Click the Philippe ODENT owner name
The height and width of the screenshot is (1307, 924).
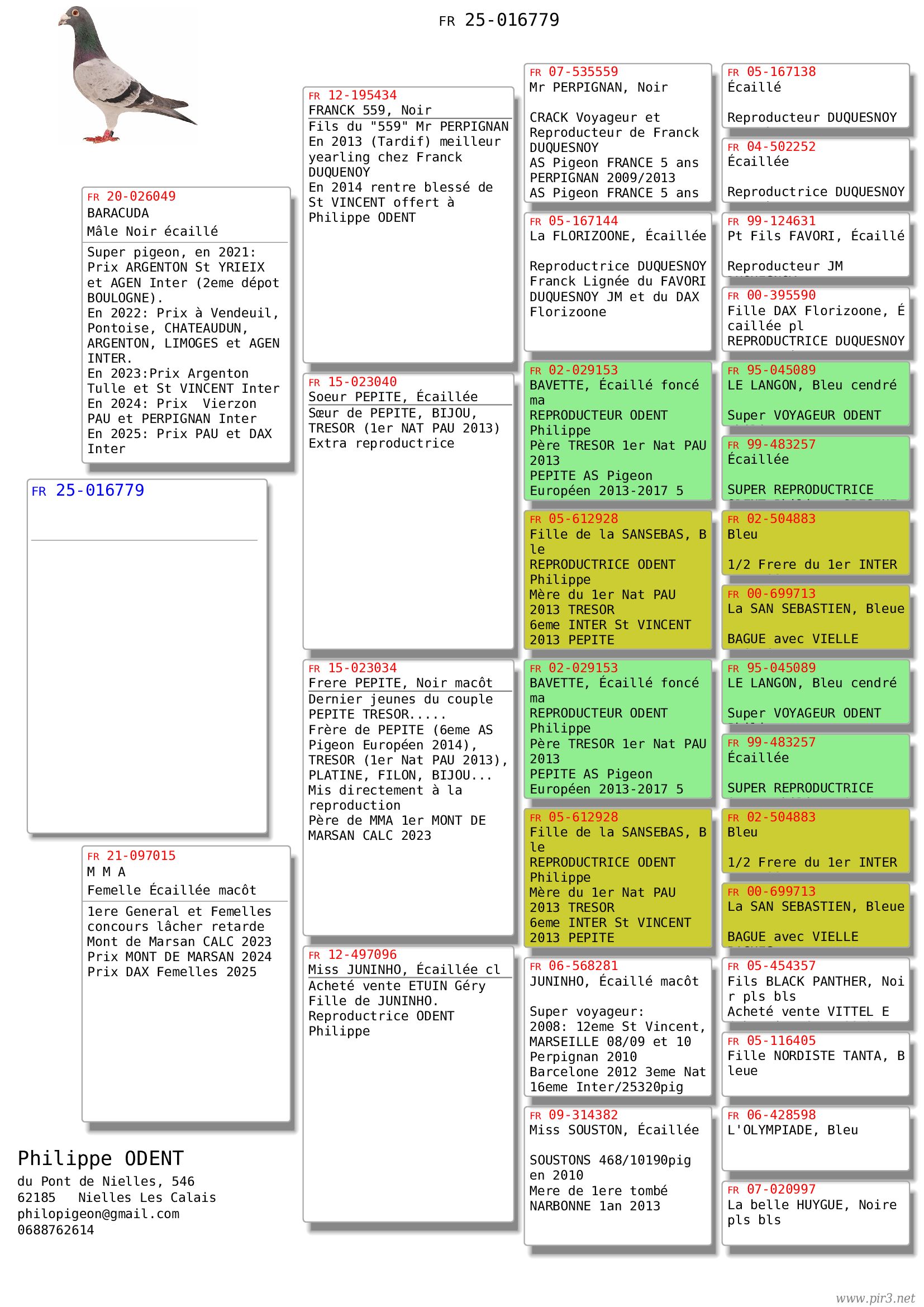pyautogui.click(x=100, y=1158)
